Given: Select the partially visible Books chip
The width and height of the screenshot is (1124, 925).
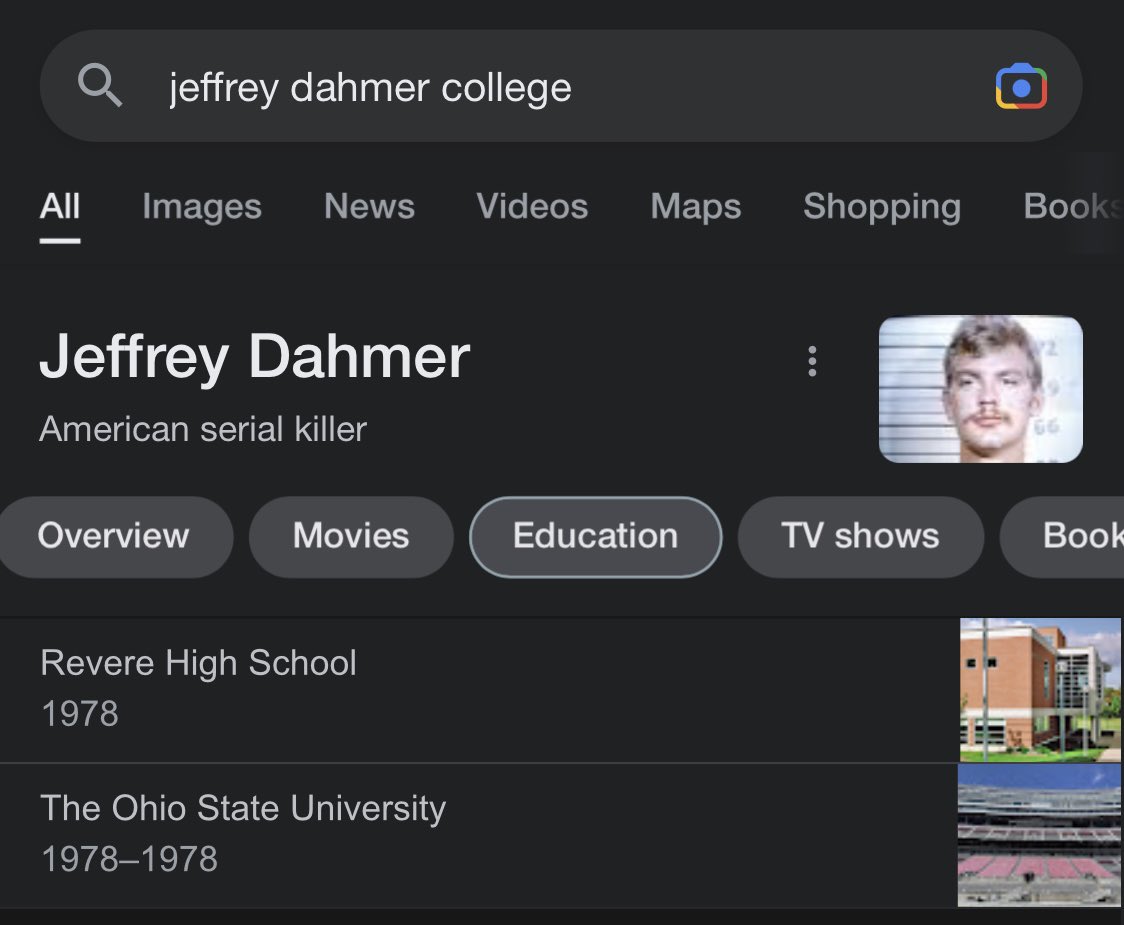Looking at the screenshot, I should pos(1063,536).
